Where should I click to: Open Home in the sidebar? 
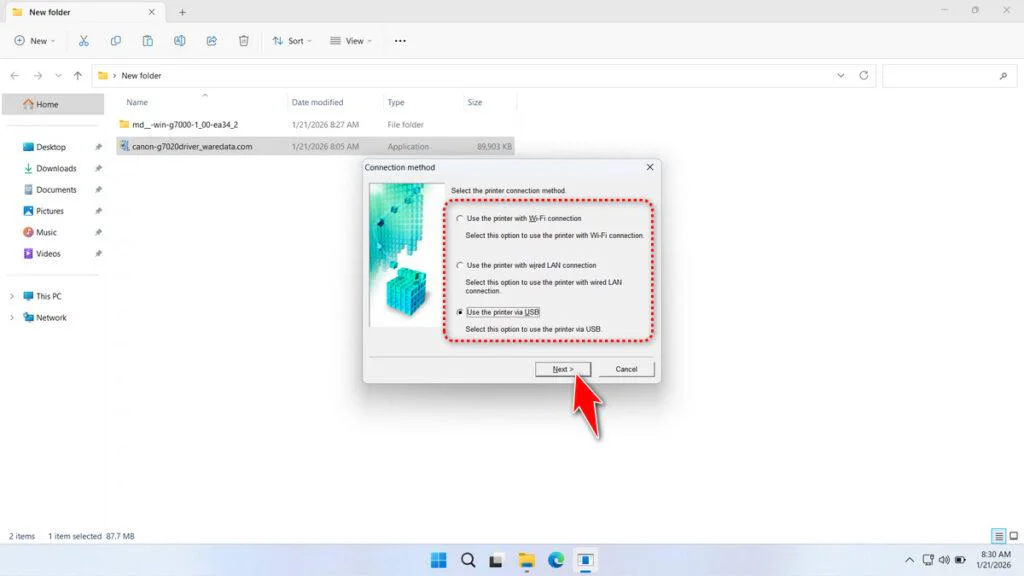pos(48,104)
